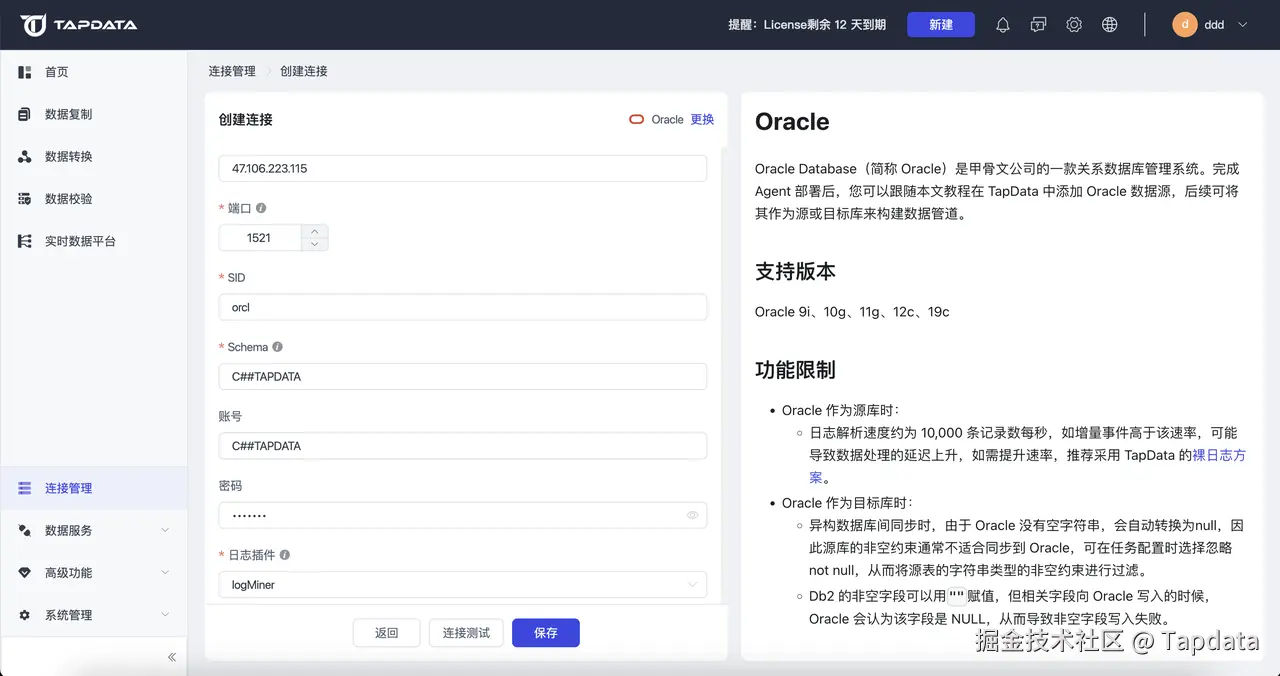Click the 新建 button in the header

941,25
